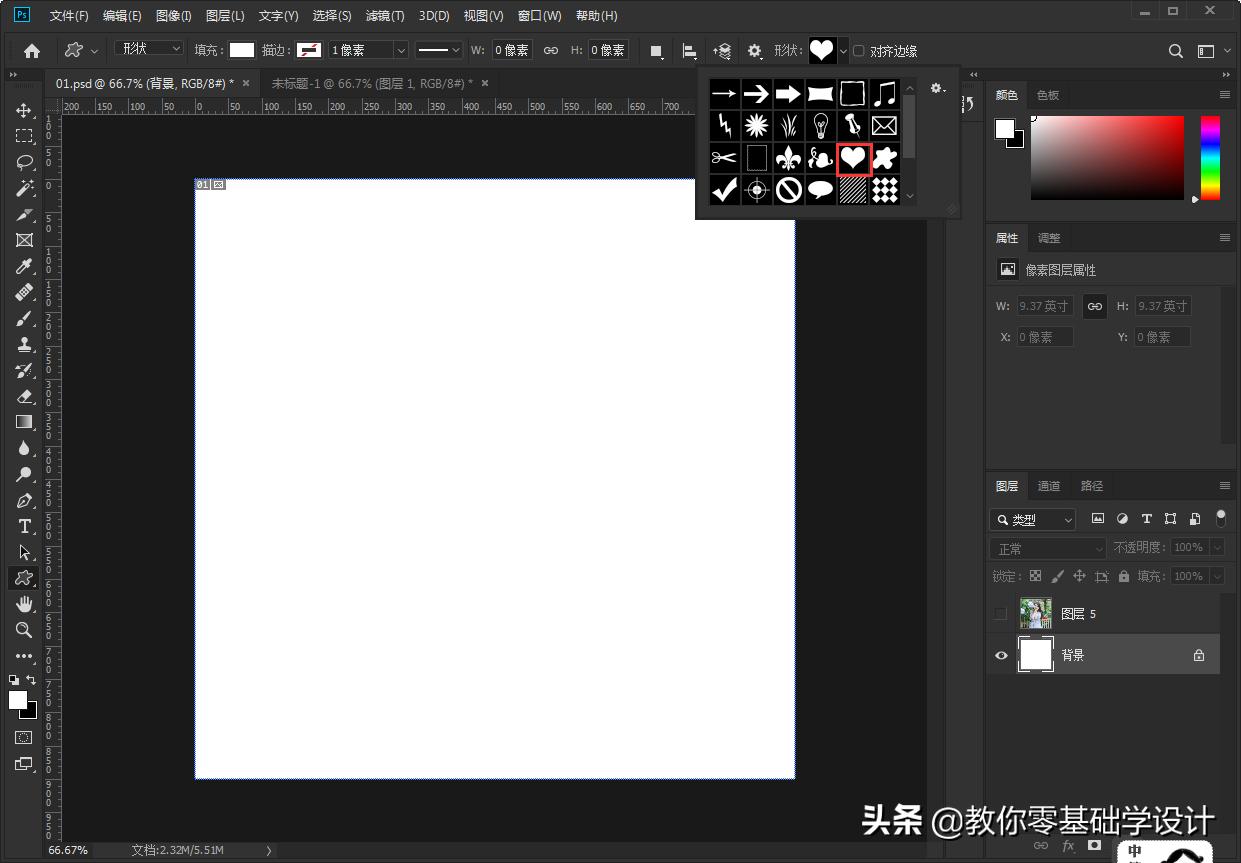
Task: Open the 形状 tool mode dropdown
Action: click(x=150, y=49)
